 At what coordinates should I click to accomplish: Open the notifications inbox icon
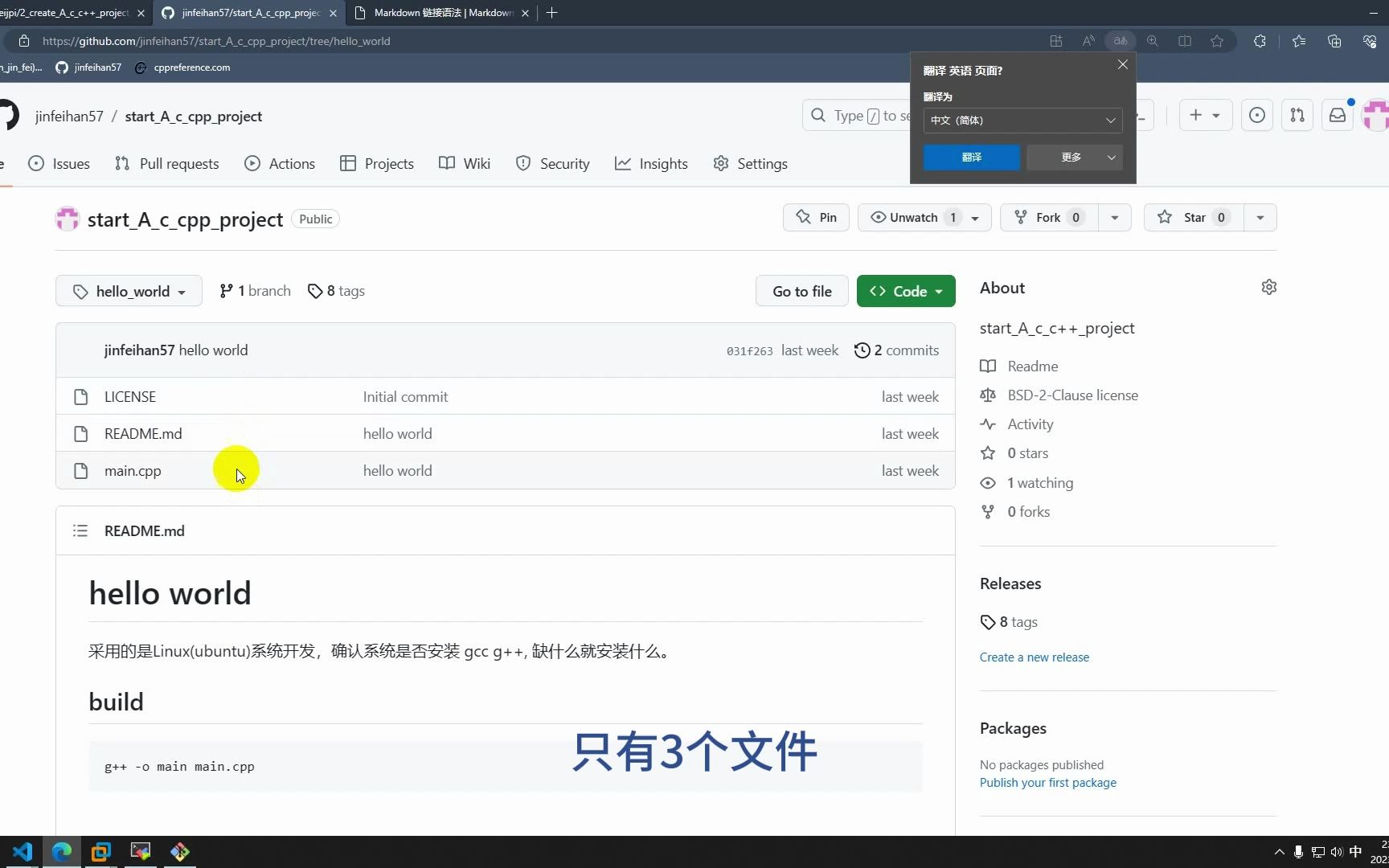[x=1337, y=115]
